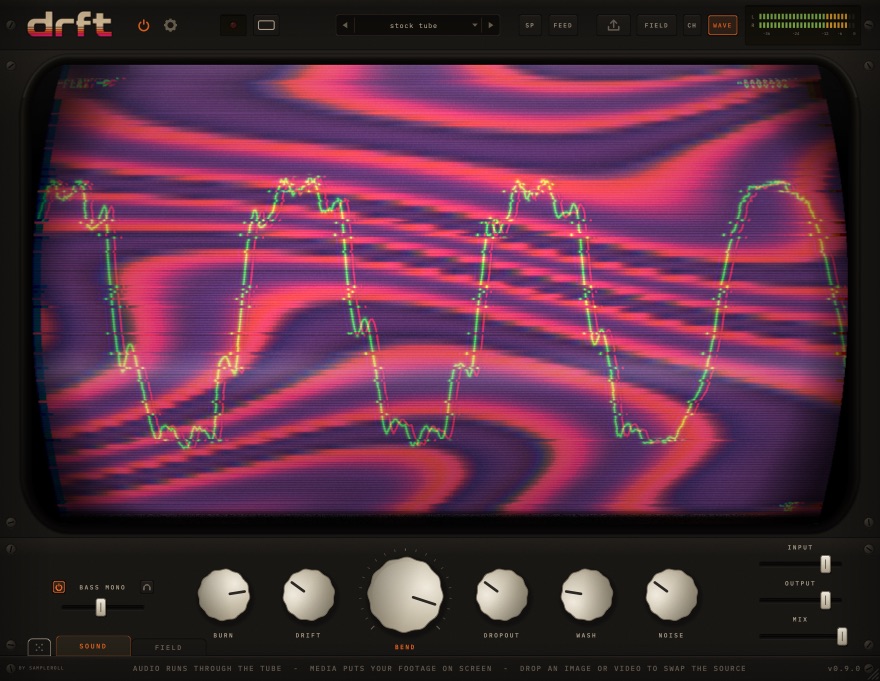This screenshot has height=681, width=880.
Task: Toggle the WAVE display button
Action: click(722, 25)
